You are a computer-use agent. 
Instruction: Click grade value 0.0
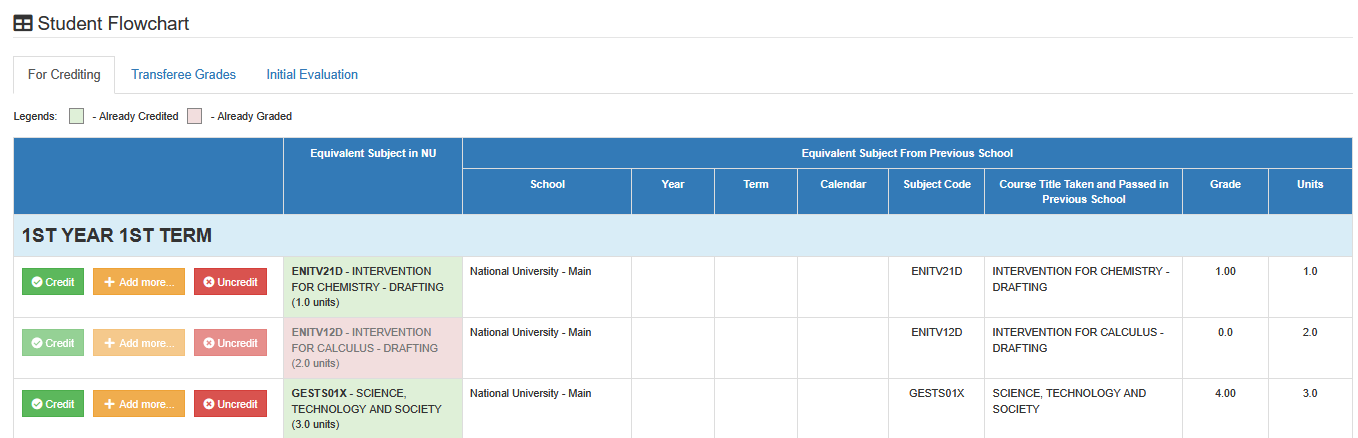[1225, 332]
